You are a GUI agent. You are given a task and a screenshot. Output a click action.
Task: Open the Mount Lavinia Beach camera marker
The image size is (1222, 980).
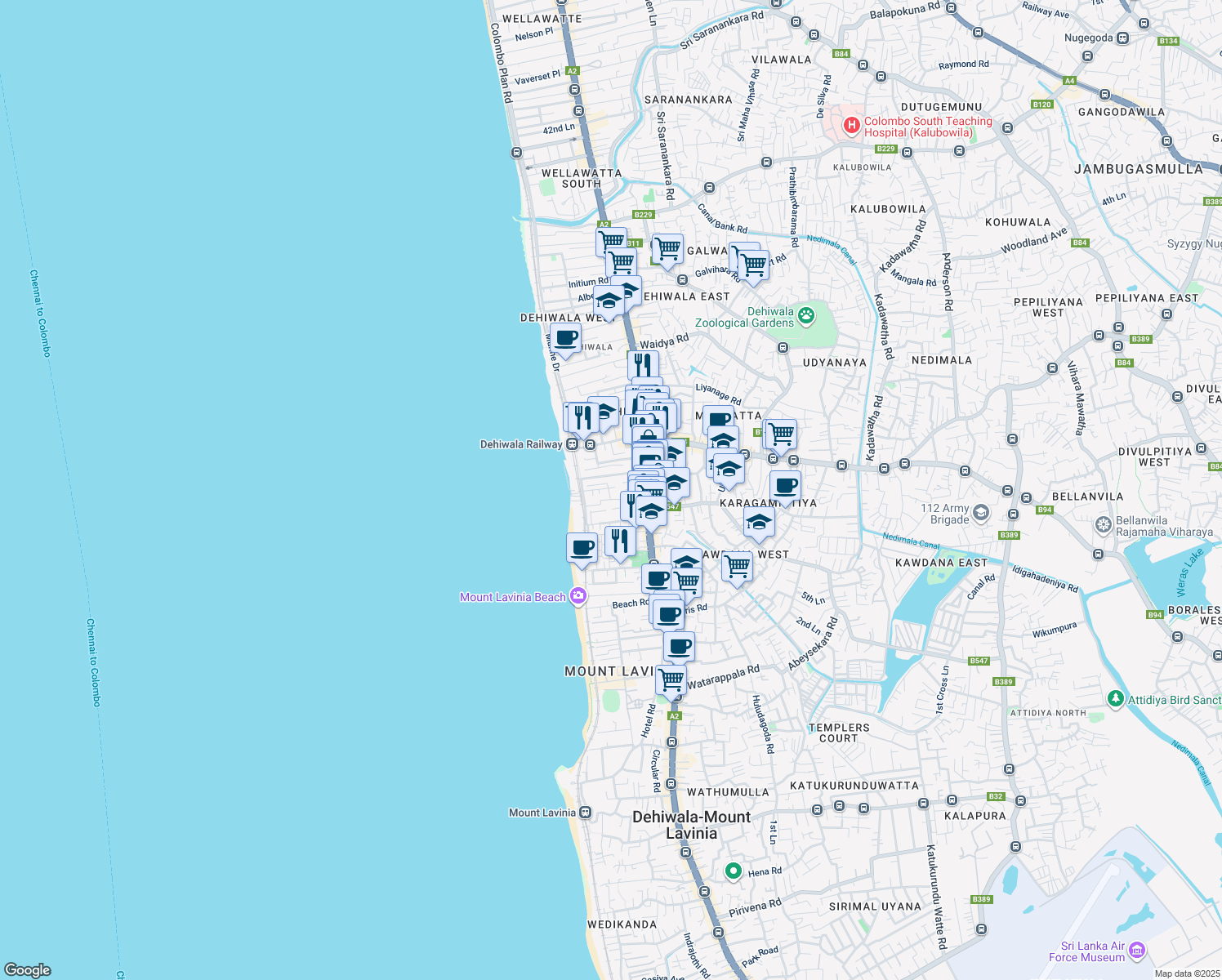578,596
